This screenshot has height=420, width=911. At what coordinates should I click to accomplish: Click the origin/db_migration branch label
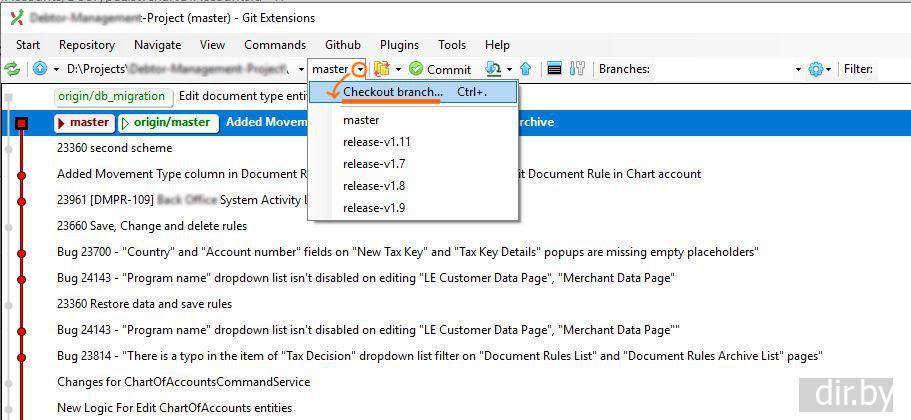click(x=110, y=96)
